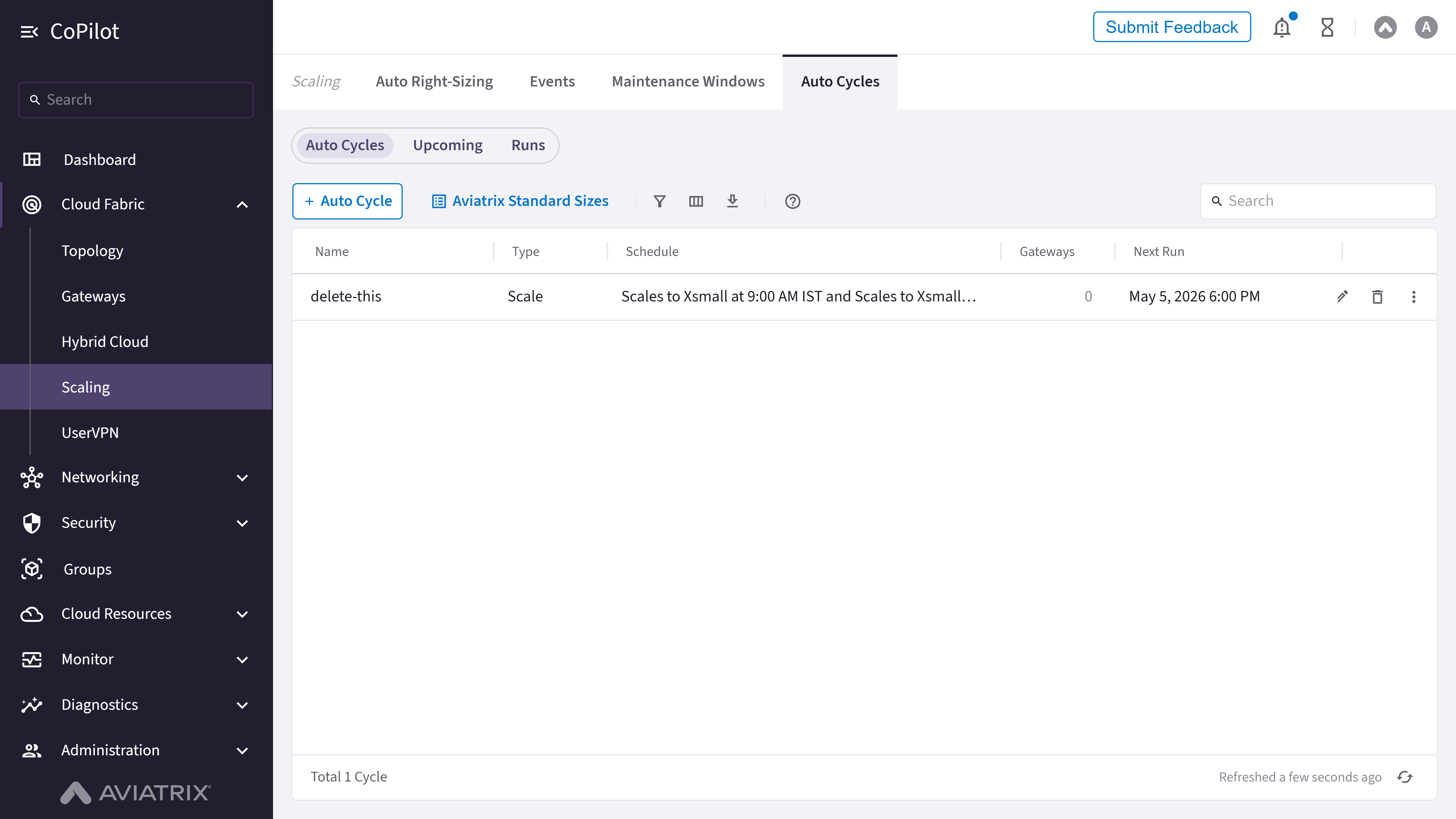Open Scaling in the sidebar
The height and width of the screenshot is (819, 1456).
pyautogui.click(x=136, y=387)
